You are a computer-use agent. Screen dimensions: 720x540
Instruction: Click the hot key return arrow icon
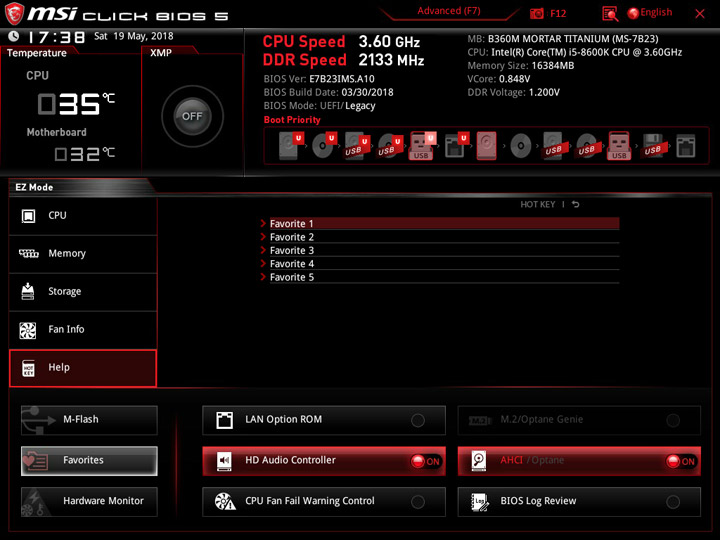pyautogui.click(x=575, y=204)
